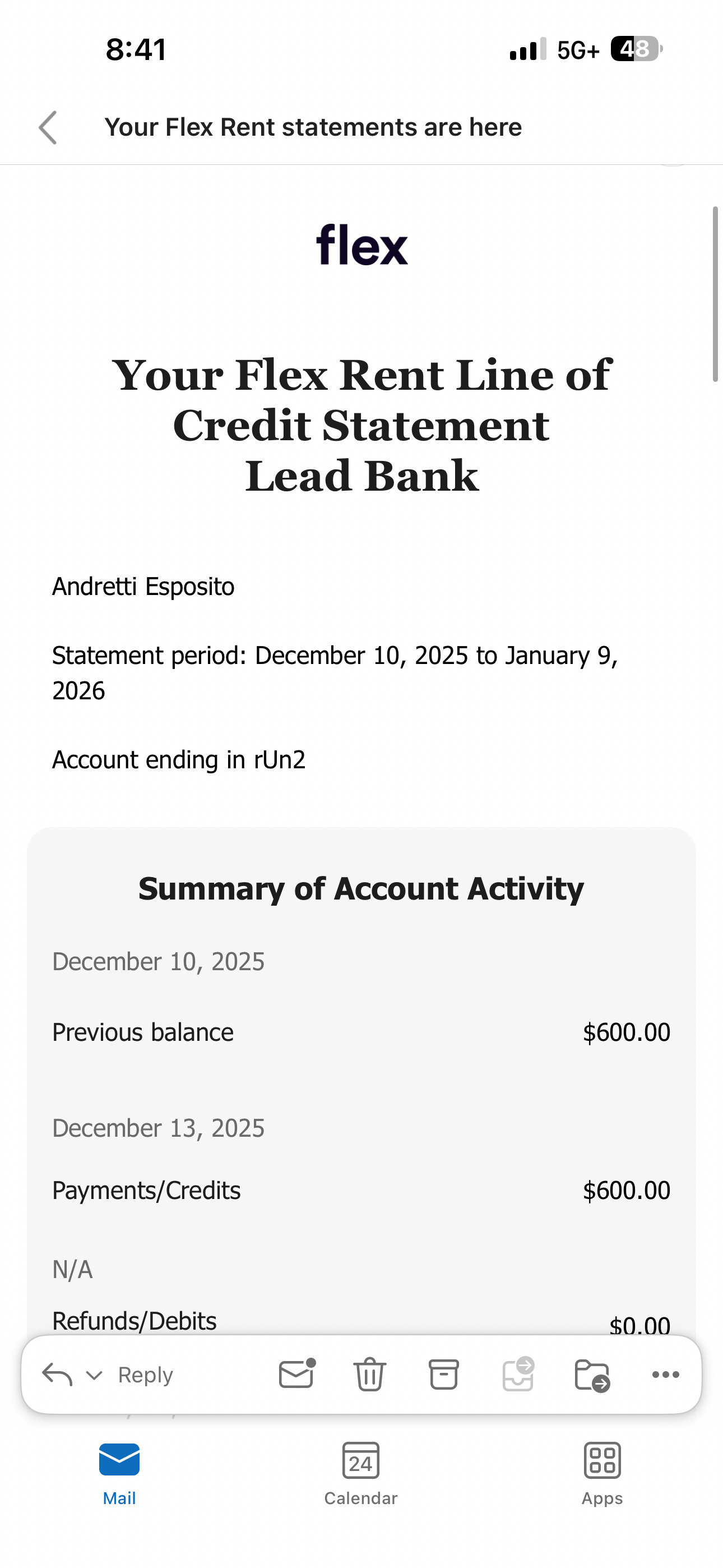The height and width of the screenshot is (1568, 723).
Task: Tap the email subject 'Your Flex Rent statements are here'
Action: point(313,127)
